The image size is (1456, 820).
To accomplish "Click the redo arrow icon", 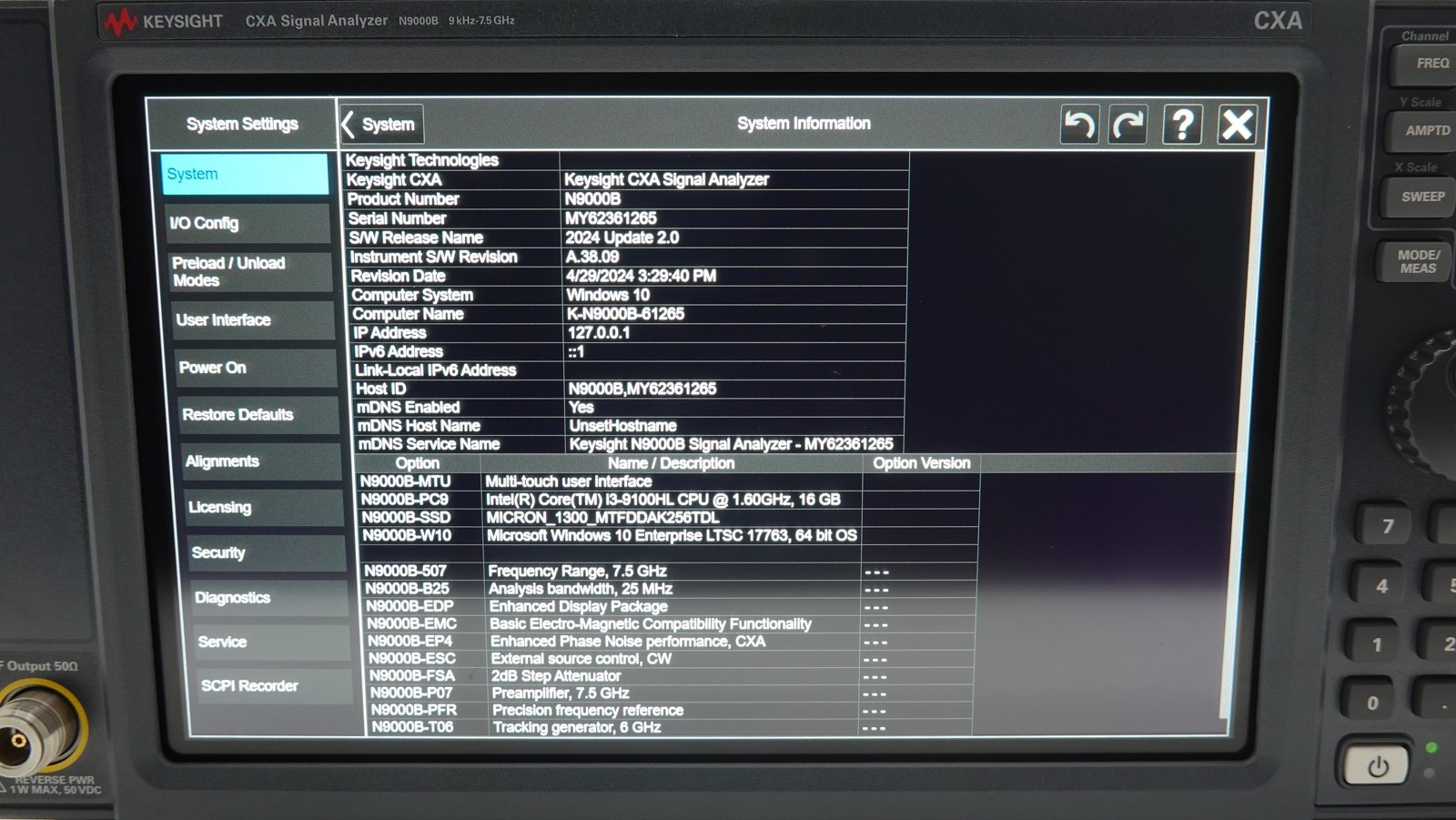I will pyautogui.click(x=1129, y=125).
